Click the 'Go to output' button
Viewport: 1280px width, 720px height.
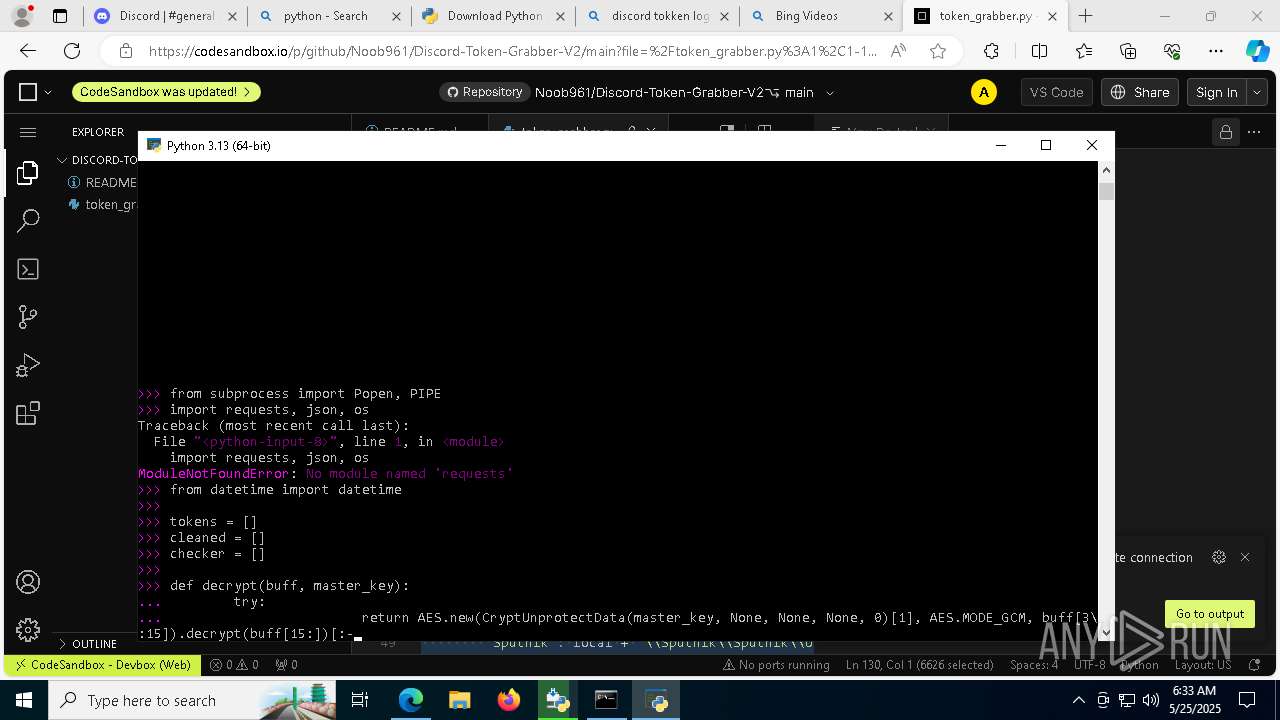[x=1209, y=614]
